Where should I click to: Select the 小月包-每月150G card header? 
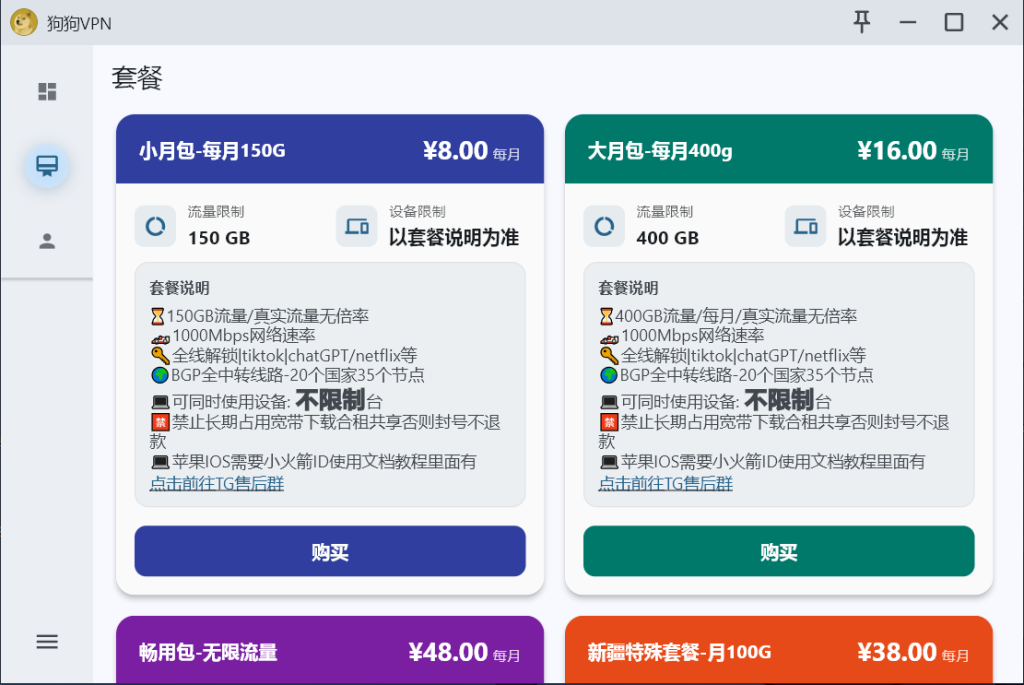pos(330,150)
